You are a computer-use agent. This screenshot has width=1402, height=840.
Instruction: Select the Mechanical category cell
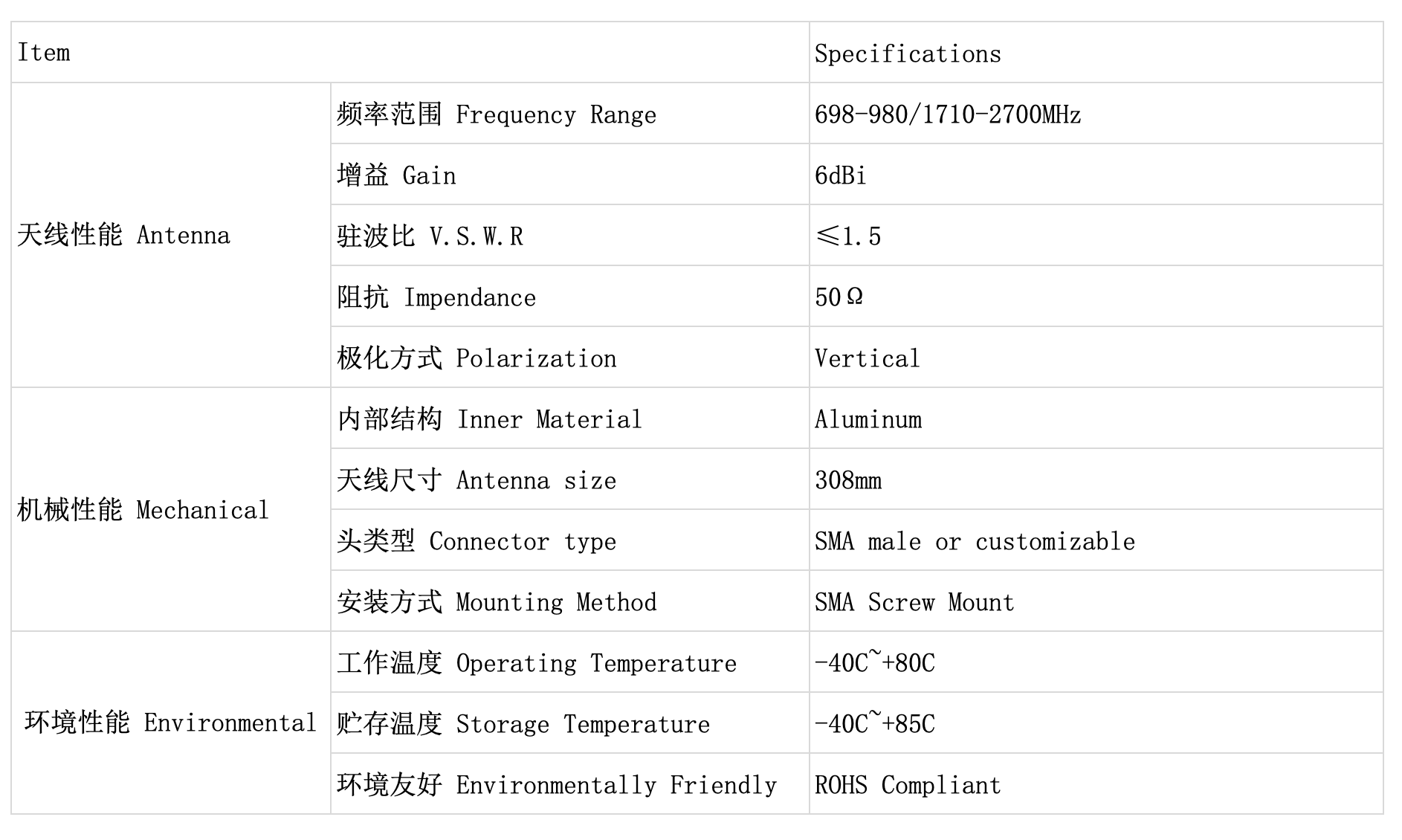(x=171, y=509)
